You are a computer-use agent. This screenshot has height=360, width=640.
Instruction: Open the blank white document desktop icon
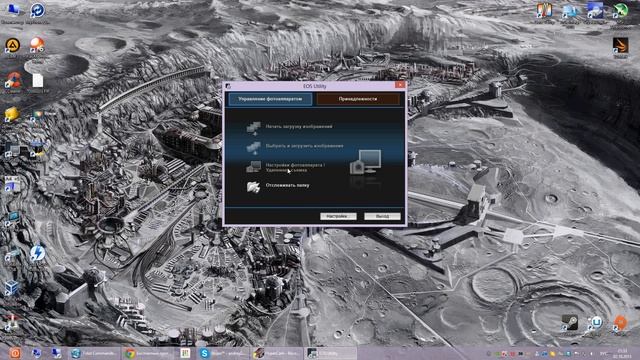[38, 81]
